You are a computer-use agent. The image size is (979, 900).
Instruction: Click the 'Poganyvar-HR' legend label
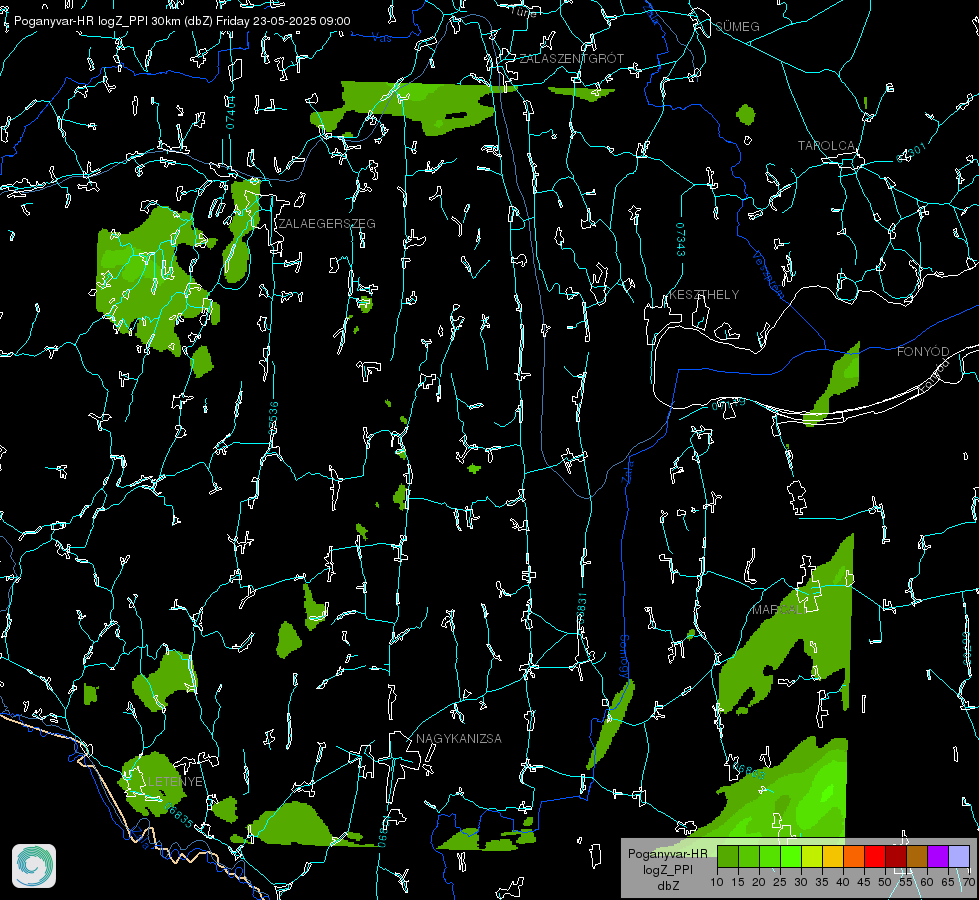pos(667,853)
